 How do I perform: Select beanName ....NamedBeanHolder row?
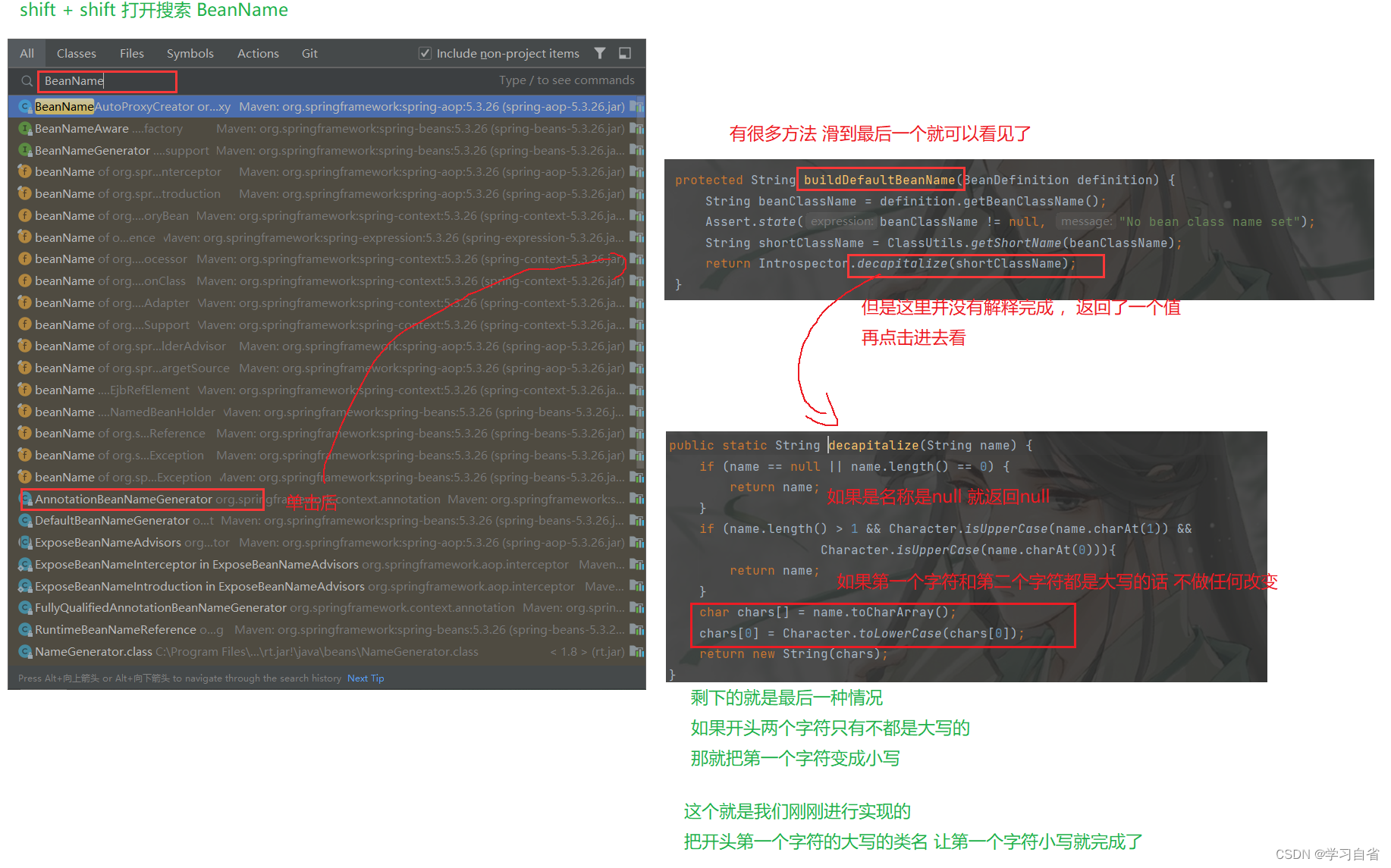(327, 412)
